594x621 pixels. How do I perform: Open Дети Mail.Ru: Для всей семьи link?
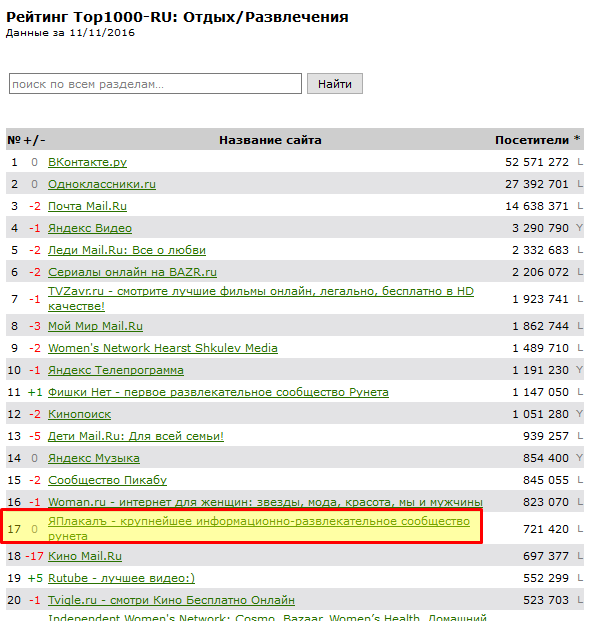pyautogui.click(x=136, y=436)
